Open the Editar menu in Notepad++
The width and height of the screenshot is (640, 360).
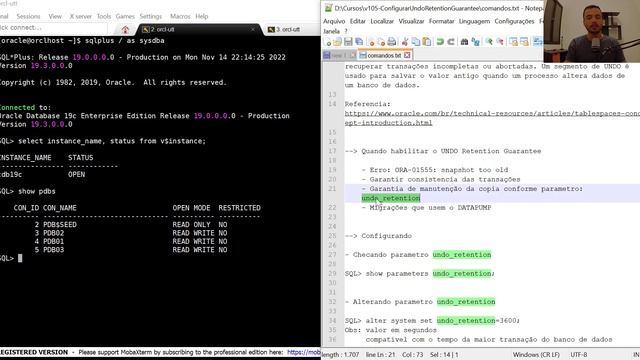click(x=358, y=21)
